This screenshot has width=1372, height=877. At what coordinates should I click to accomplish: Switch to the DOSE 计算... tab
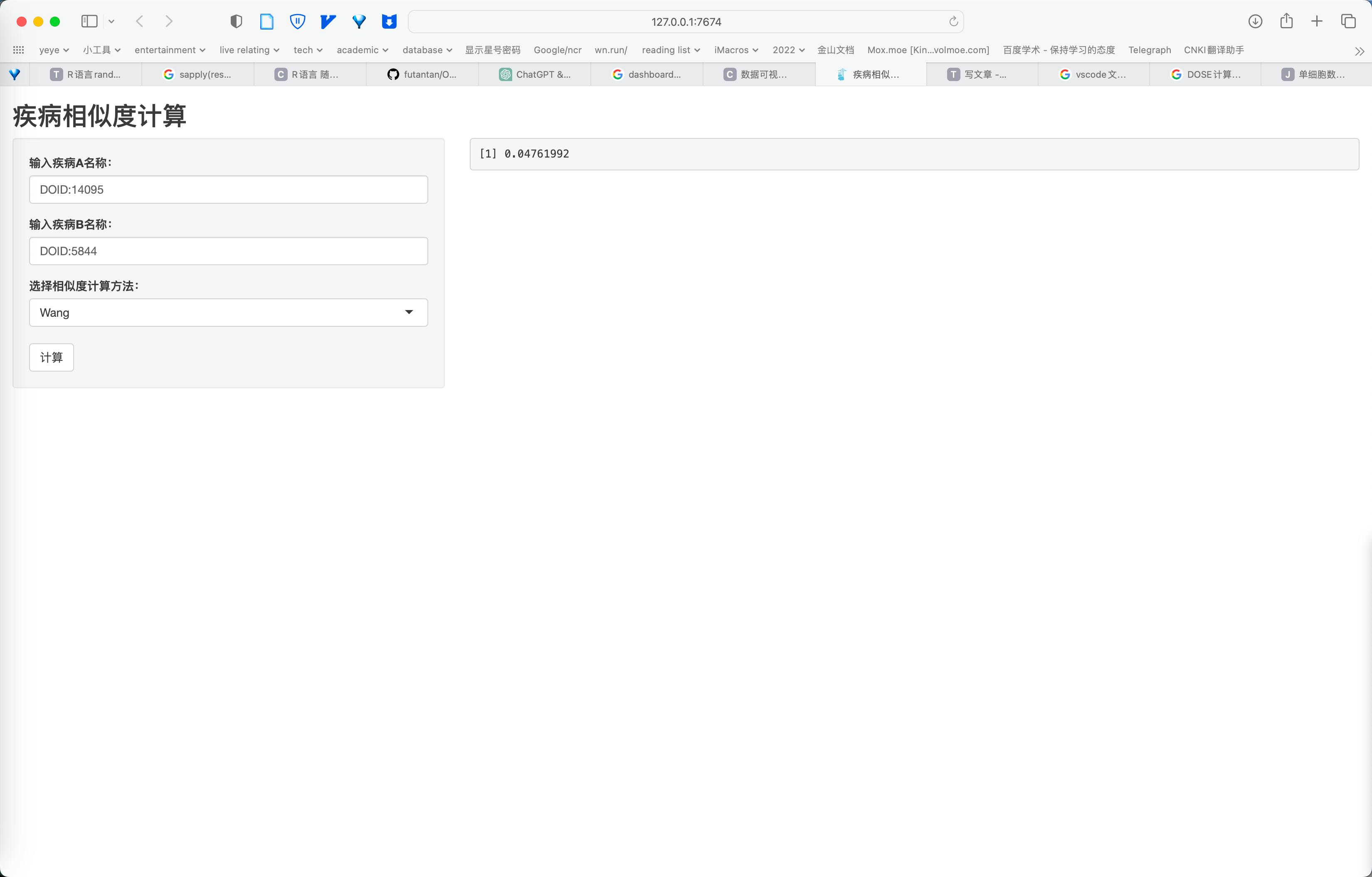[1206, 74]
